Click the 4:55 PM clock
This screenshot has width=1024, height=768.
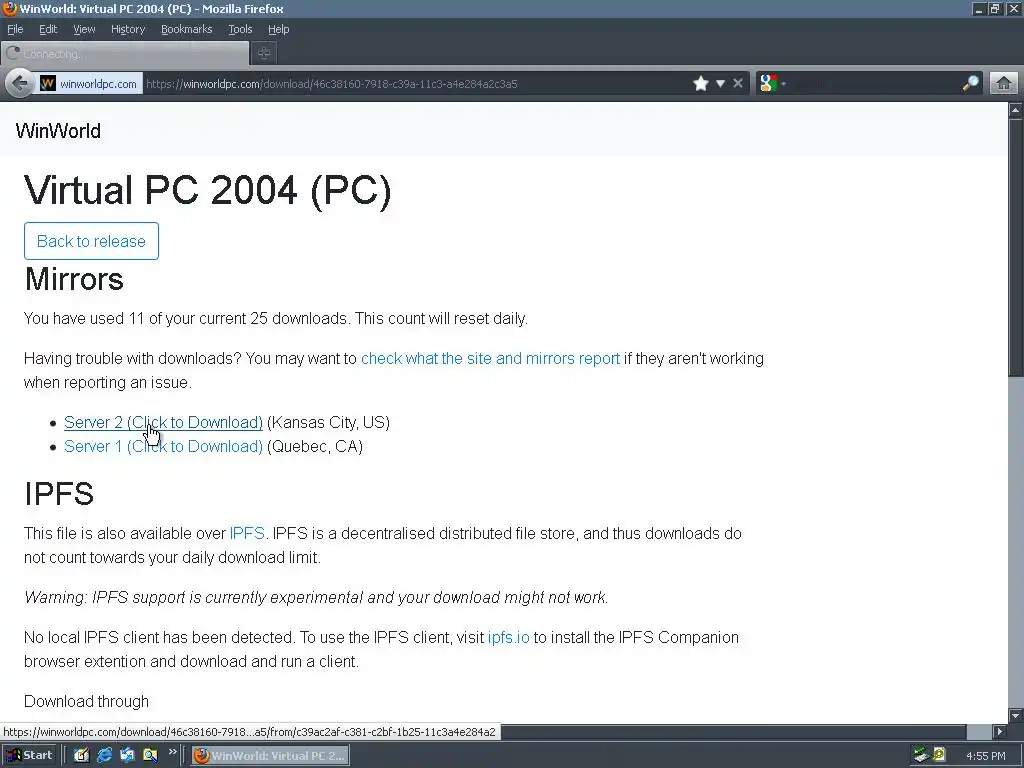[x=985, y=756]
